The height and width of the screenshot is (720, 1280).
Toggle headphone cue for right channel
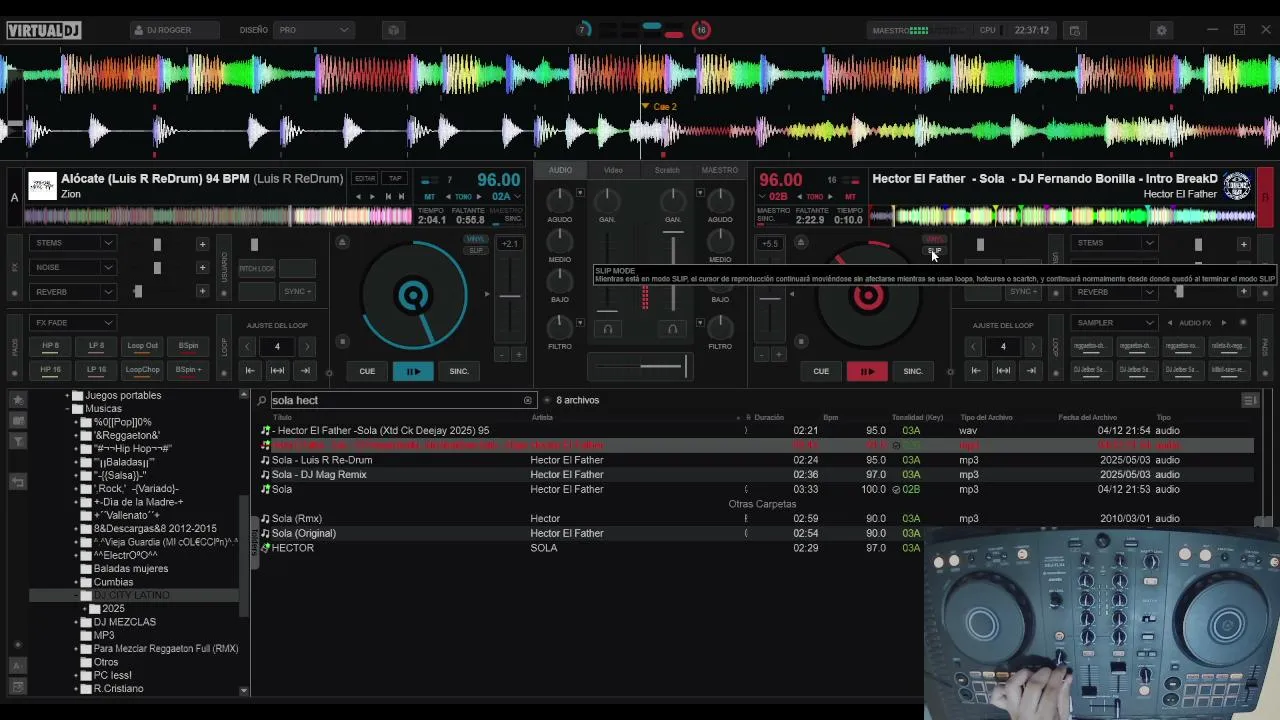[672, 328]
